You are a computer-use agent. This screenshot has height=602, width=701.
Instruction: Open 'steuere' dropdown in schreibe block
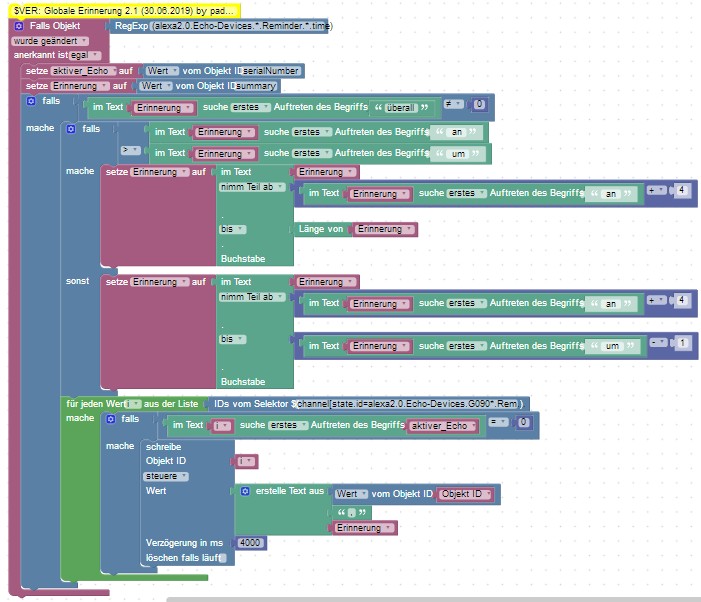click(x=166, y=476)
